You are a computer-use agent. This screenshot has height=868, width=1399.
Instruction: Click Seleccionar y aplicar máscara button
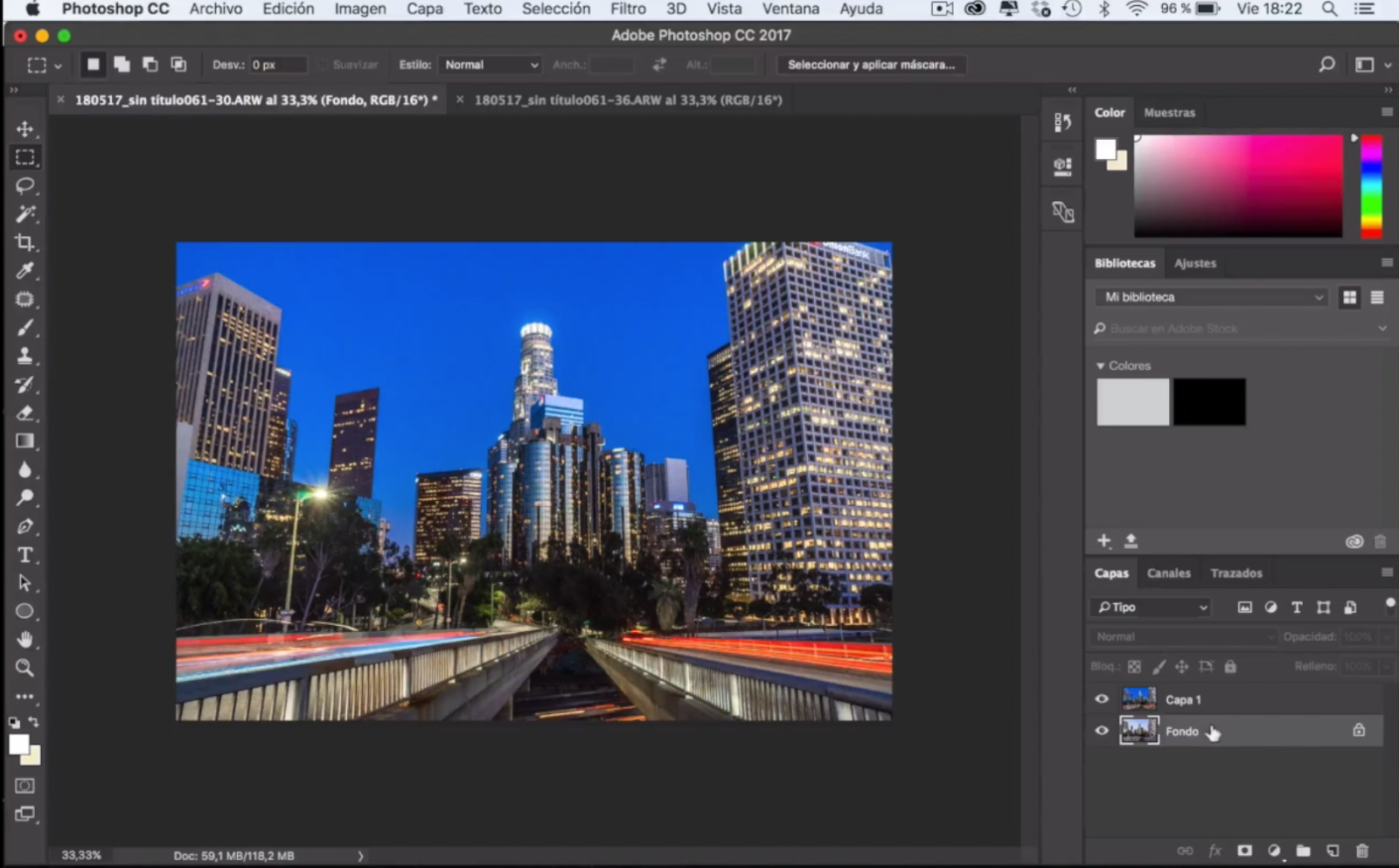pos(871,65)
